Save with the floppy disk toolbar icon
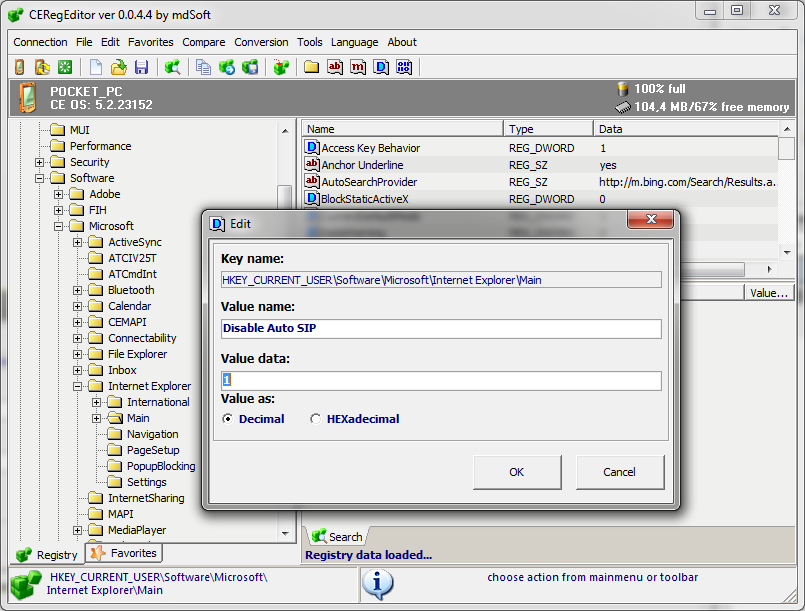805x611 pixels. pos(141,67)
